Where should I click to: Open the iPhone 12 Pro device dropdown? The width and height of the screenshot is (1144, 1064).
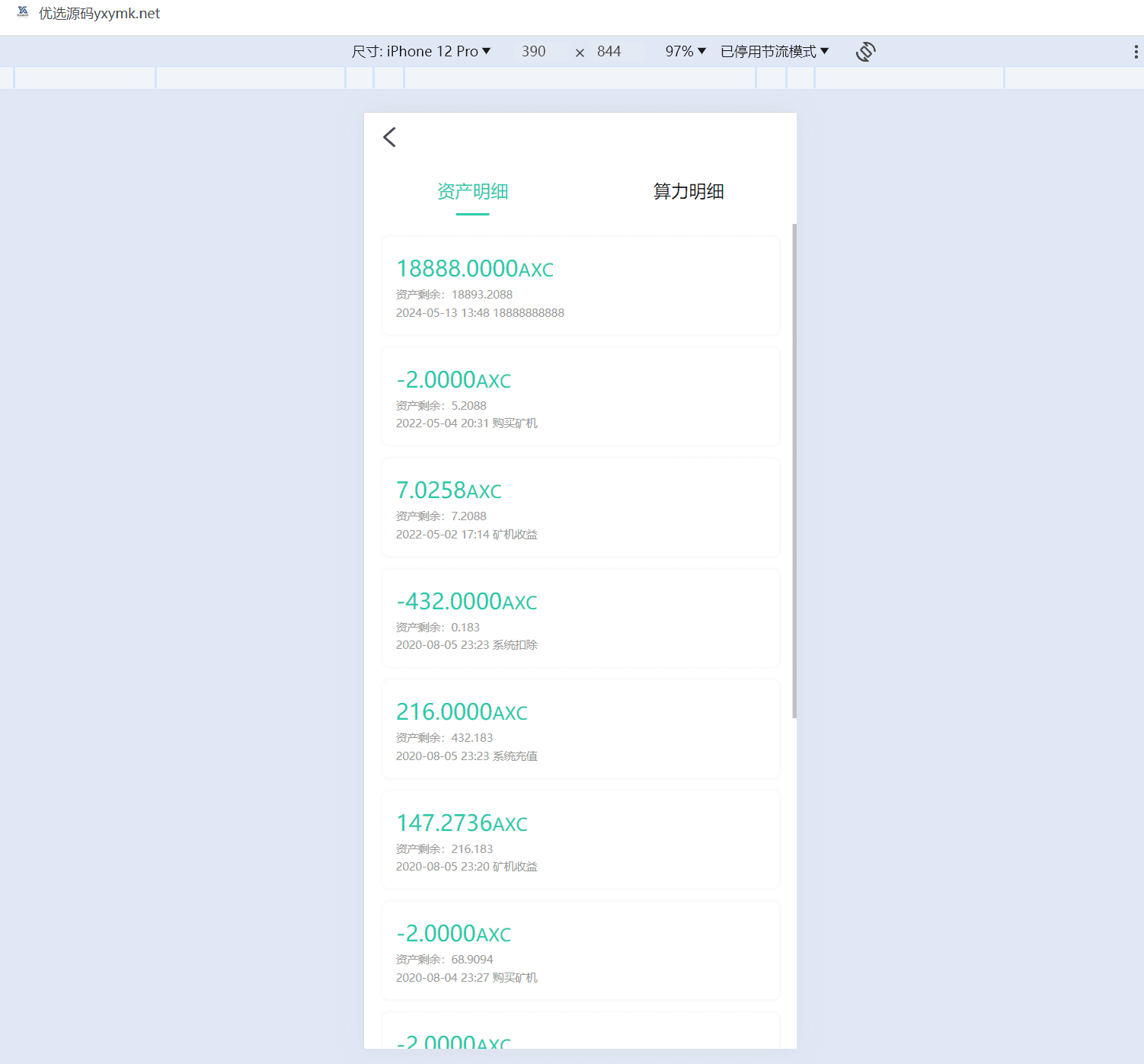pos(420,52)
